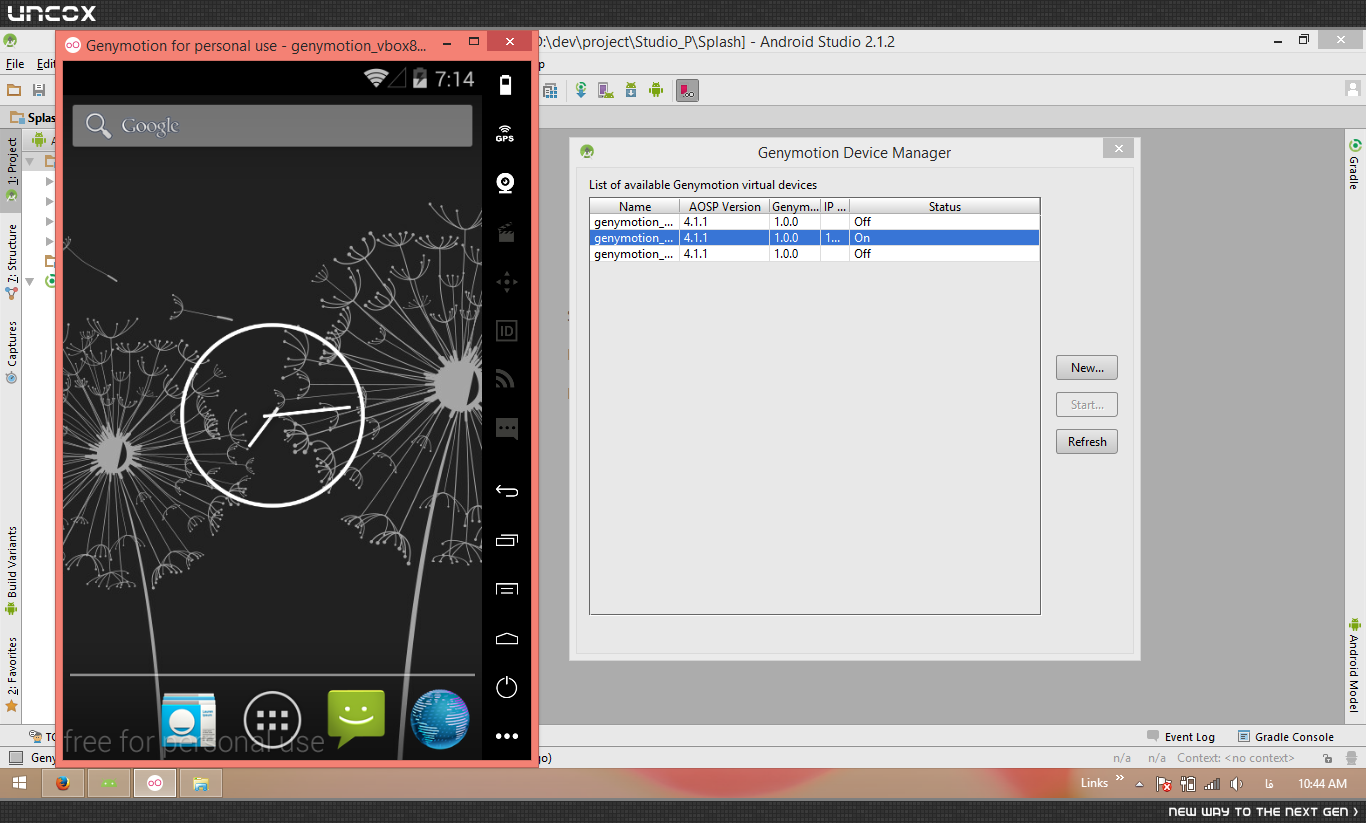Click the SMS message icon in Genymotion sidebar
The height and width of the screenshot is (823, 1366).
[507, 429]
